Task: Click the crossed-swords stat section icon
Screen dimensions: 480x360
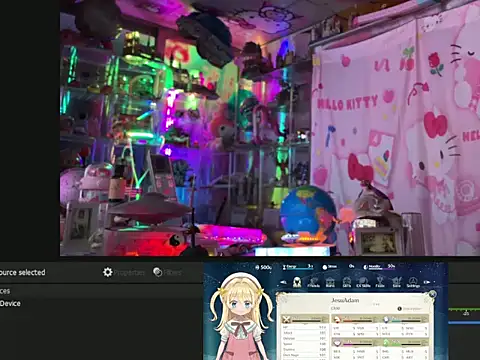Action: pos(286,320)
